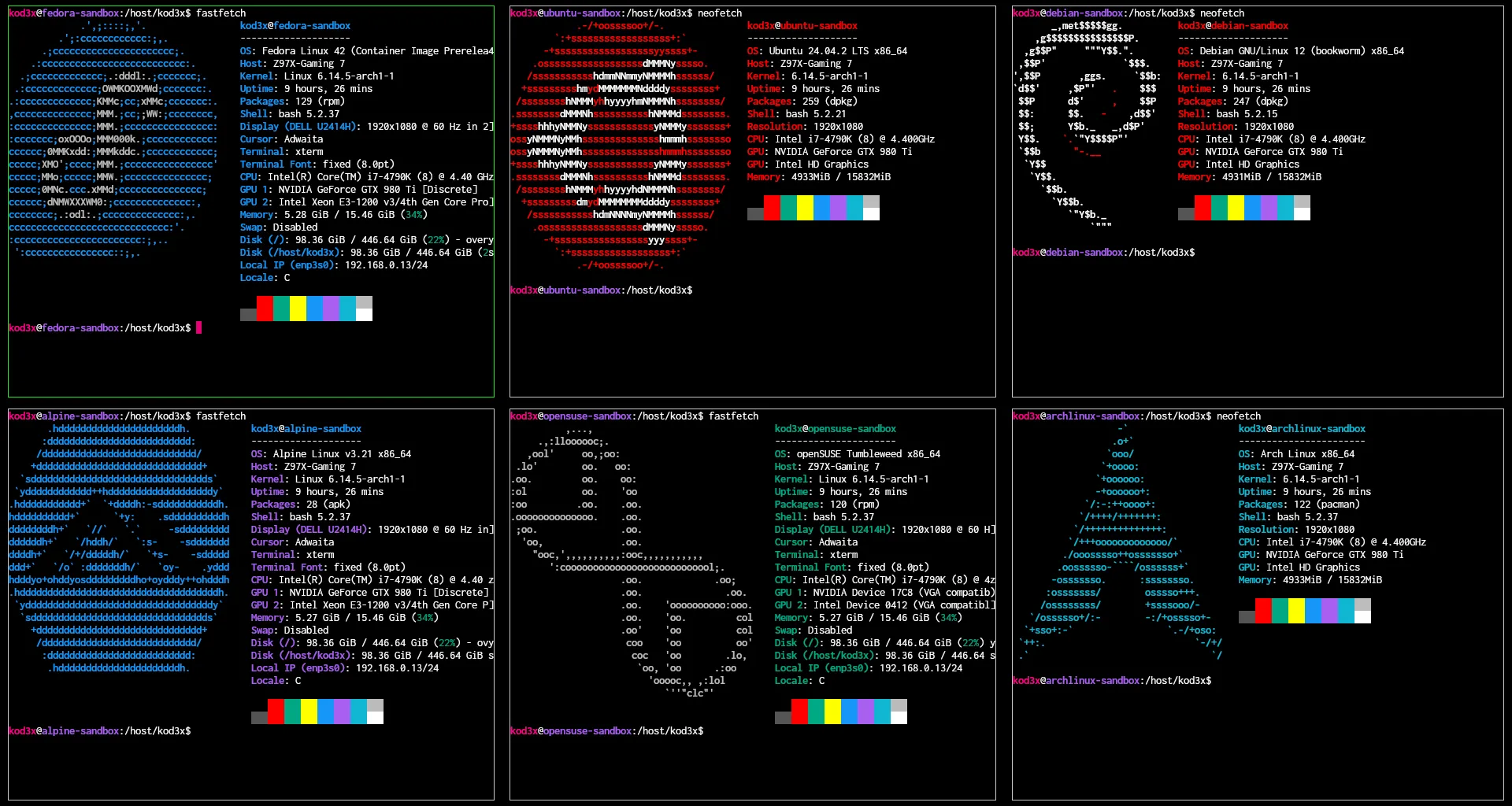This screenshot has height=806, width=1512.
Task: Click 'Shell: bash 5.2.37' in fedora terminal
Action: [x=290, y=114]
